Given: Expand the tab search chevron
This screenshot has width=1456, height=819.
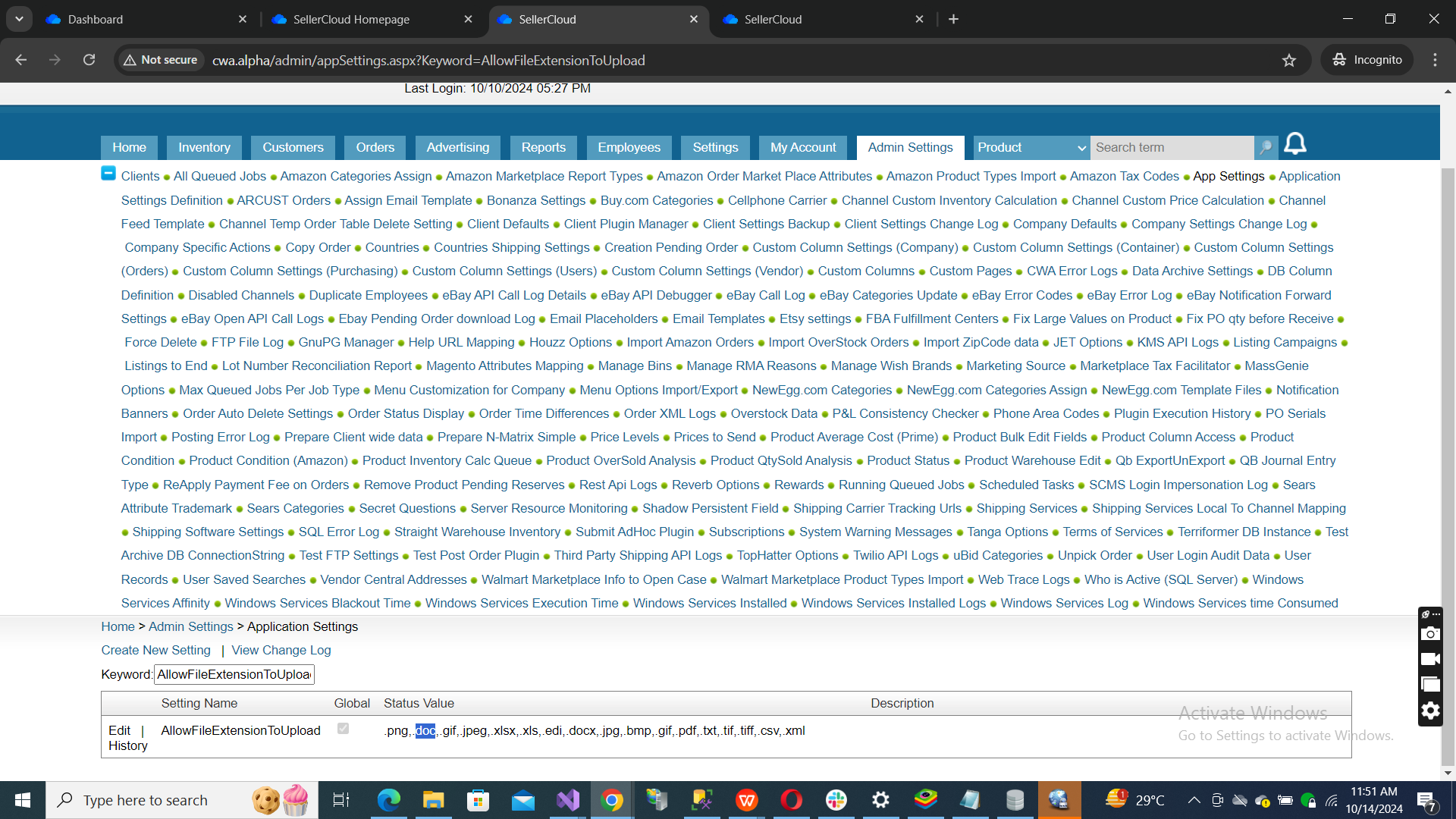Looking at the screenshot, I should (x=19, y=19).
